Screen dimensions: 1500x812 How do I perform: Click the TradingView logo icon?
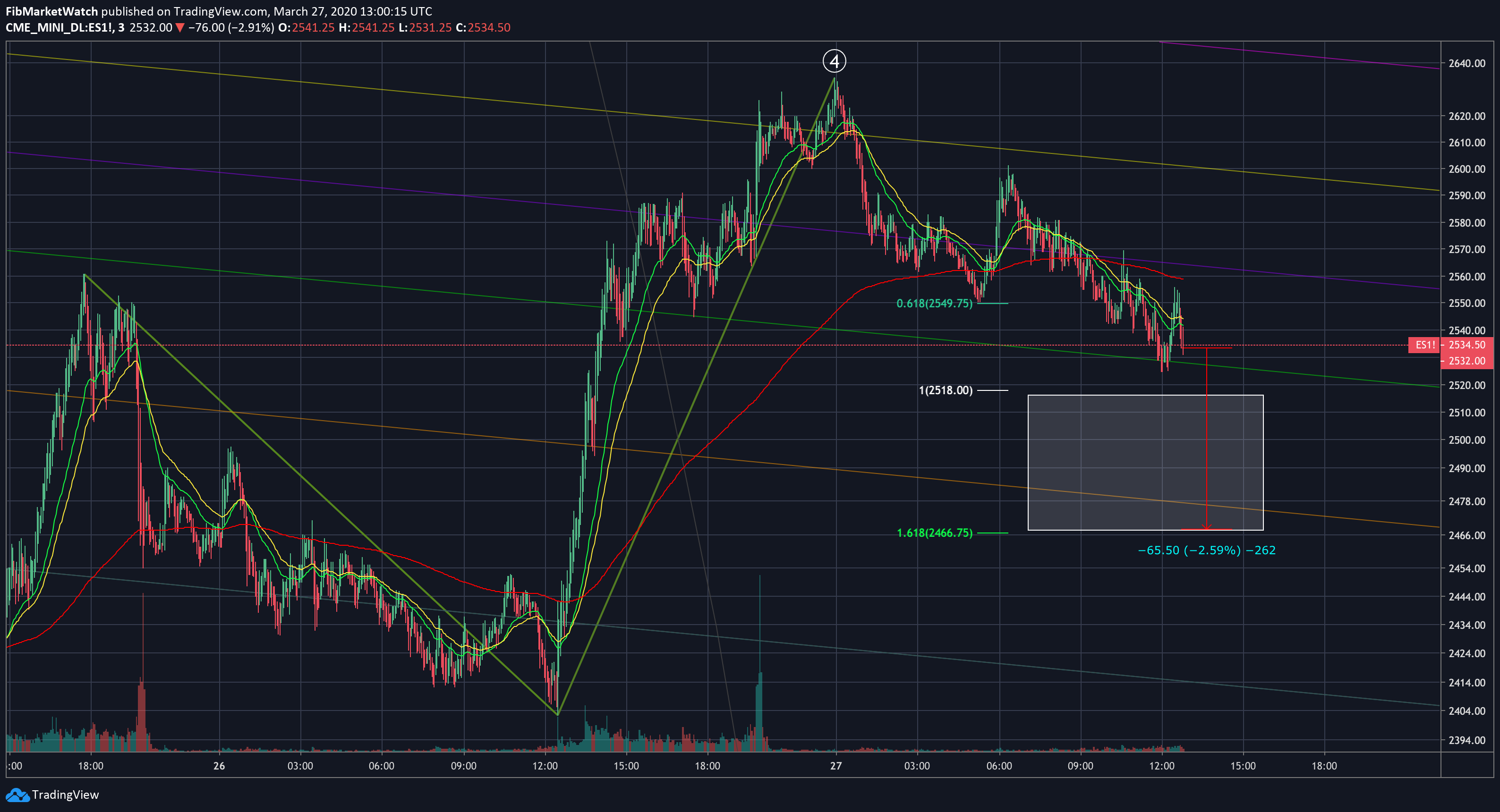coord(17,795)
